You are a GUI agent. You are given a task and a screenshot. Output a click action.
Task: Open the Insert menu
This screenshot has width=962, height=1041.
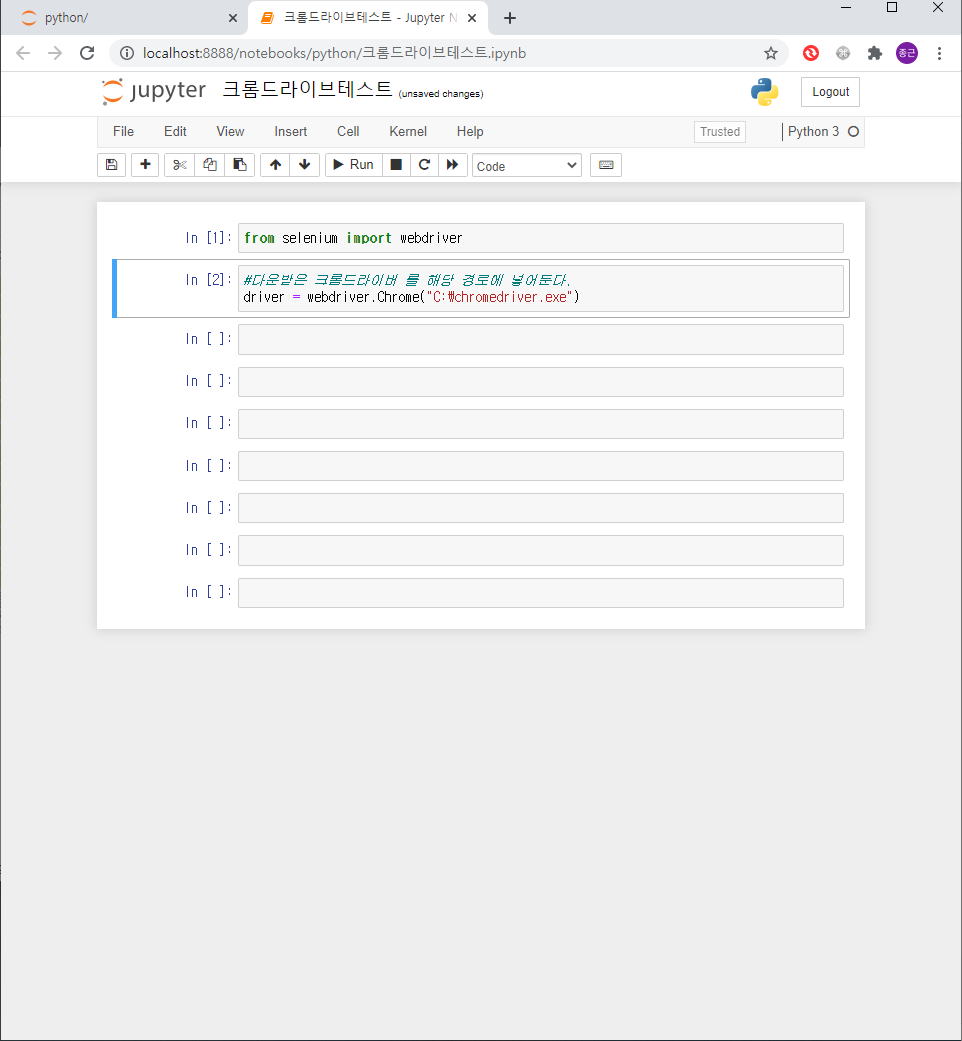291,131
